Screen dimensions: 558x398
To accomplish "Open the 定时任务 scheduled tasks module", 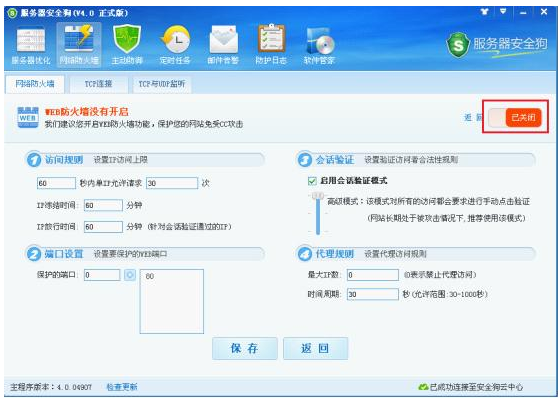I will point(175,45).
